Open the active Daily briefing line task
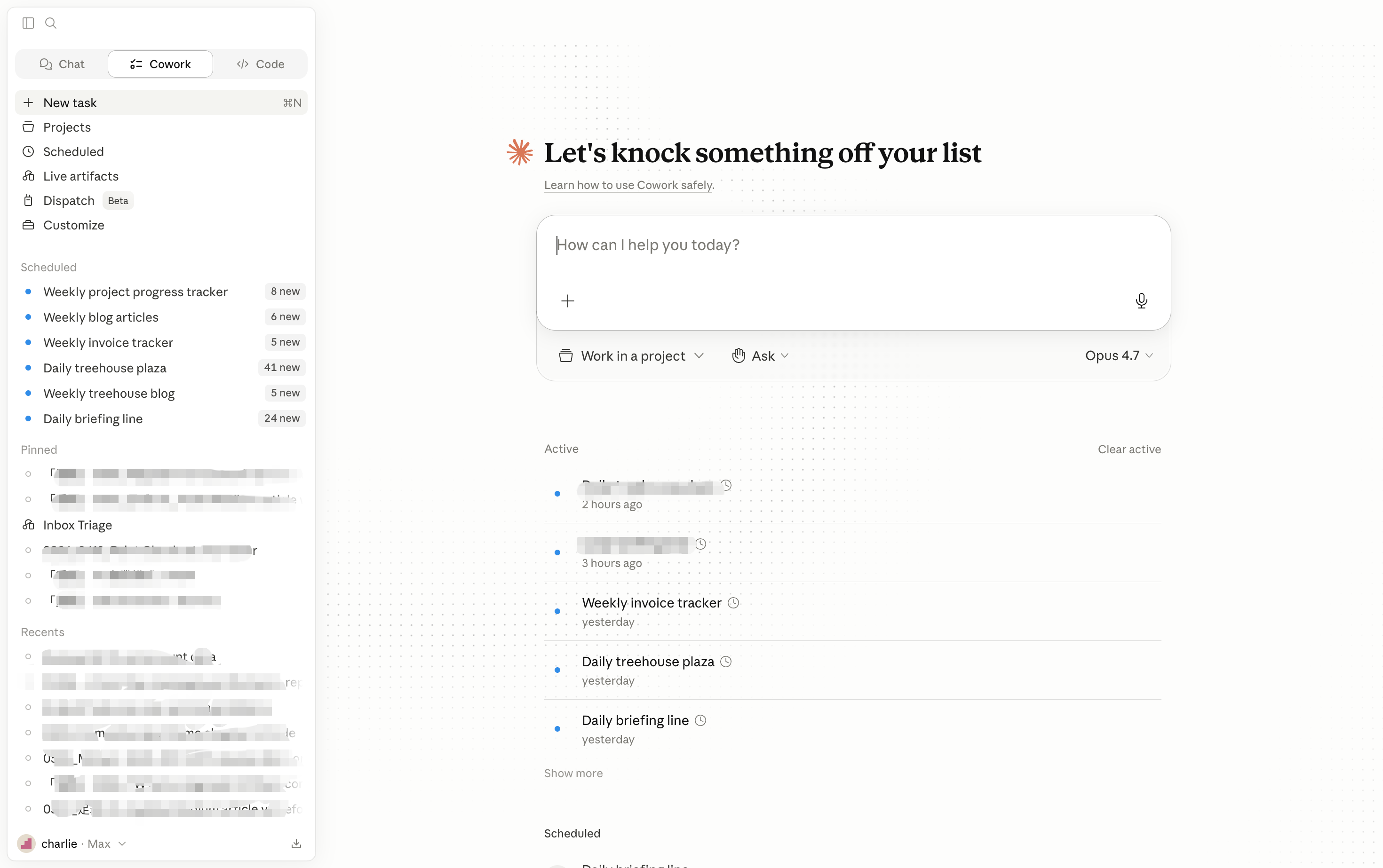1383x868 pixels. [x=853, y=729]
